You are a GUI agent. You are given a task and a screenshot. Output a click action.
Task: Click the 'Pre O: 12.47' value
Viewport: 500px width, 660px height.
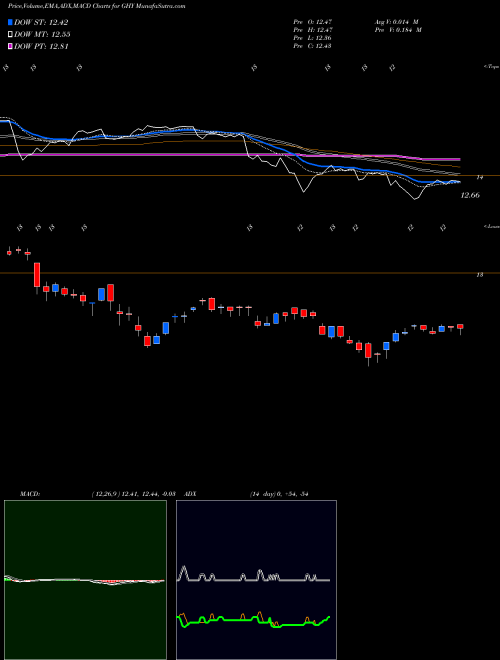(312, 22)
